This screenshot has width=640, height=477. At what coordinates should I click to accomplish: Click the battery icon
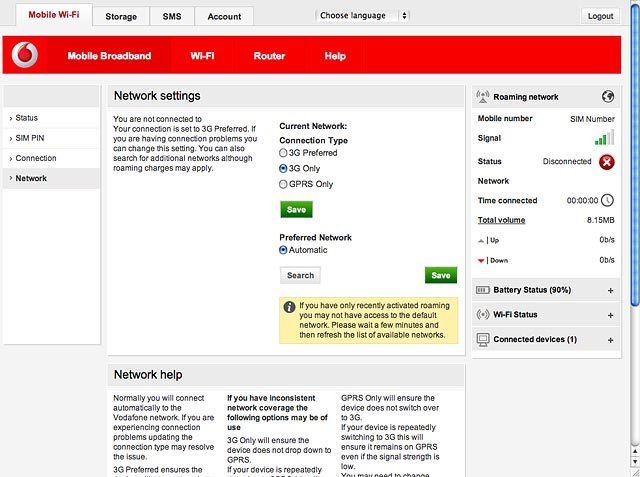(x=483, y=290)
